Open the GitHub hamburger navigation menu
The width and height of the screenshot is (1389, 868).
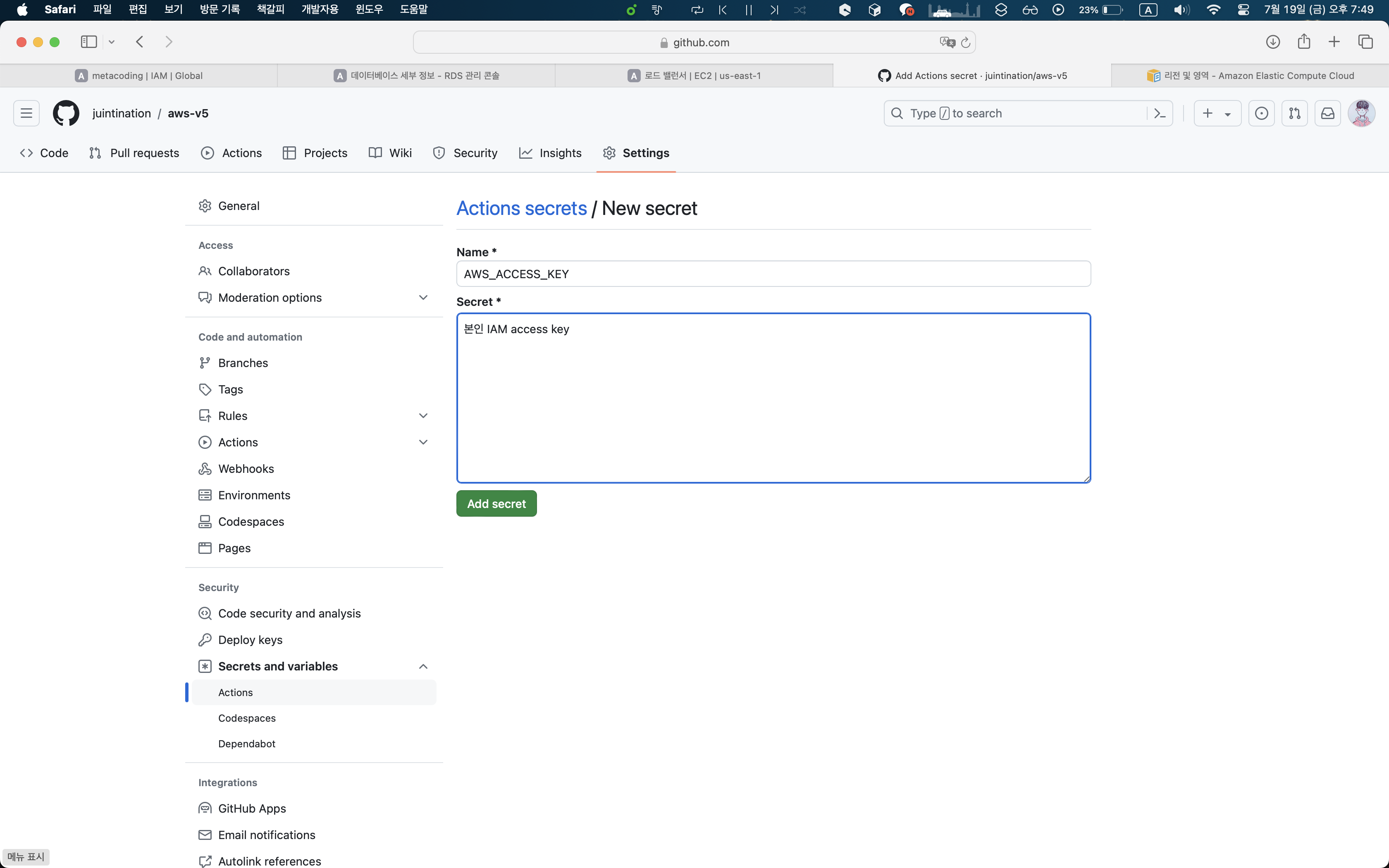[x=26, y=113]
